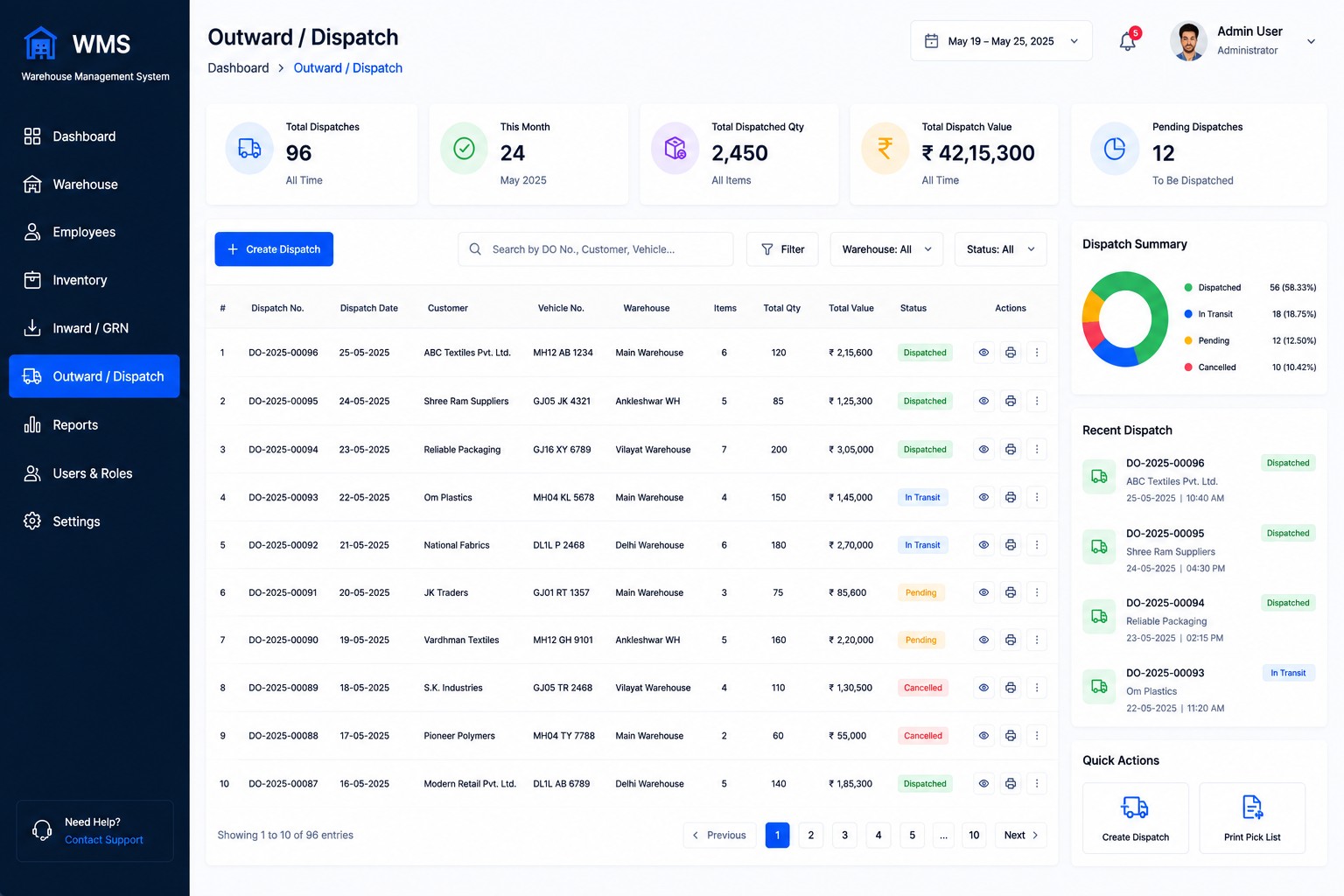
Task: Open three-dot menu for DO-2025-00088
Action: (x=1037, y=736)
